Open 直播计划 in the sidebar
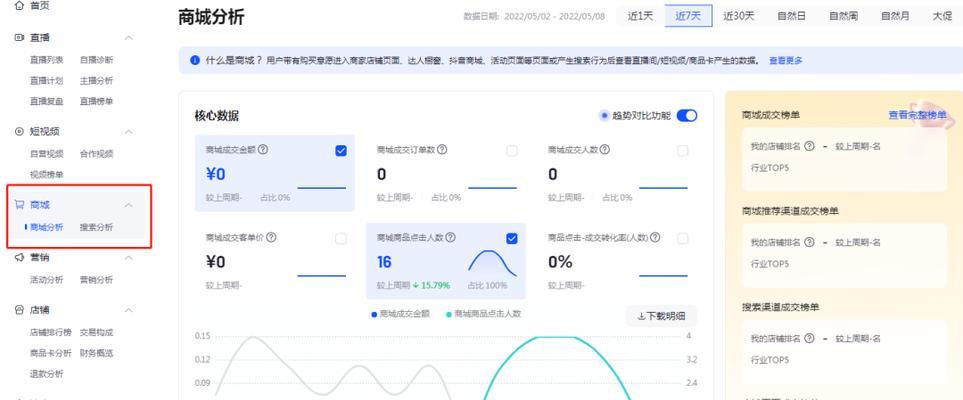This screenshot has height=400, width=963. 47,80
